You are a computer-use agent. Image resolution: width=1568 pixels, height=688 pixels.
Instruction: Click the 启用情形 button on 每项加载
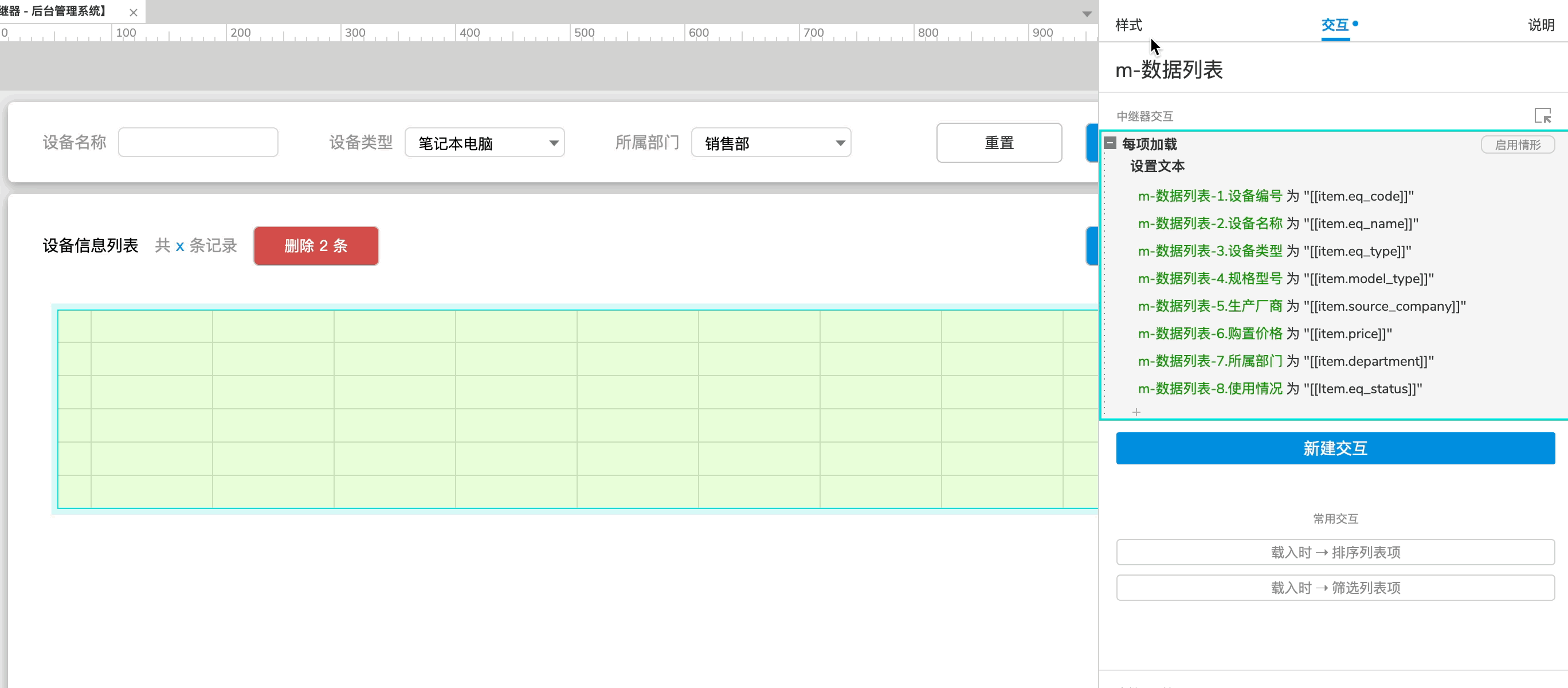(1518, 144)
